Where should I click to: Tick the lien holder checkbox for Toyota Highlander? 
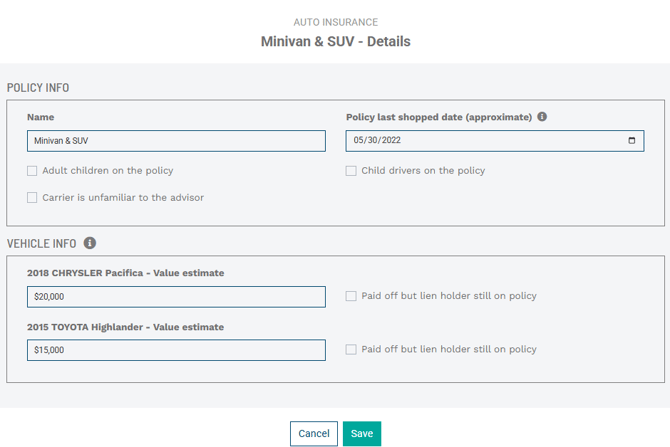(351, 350)
